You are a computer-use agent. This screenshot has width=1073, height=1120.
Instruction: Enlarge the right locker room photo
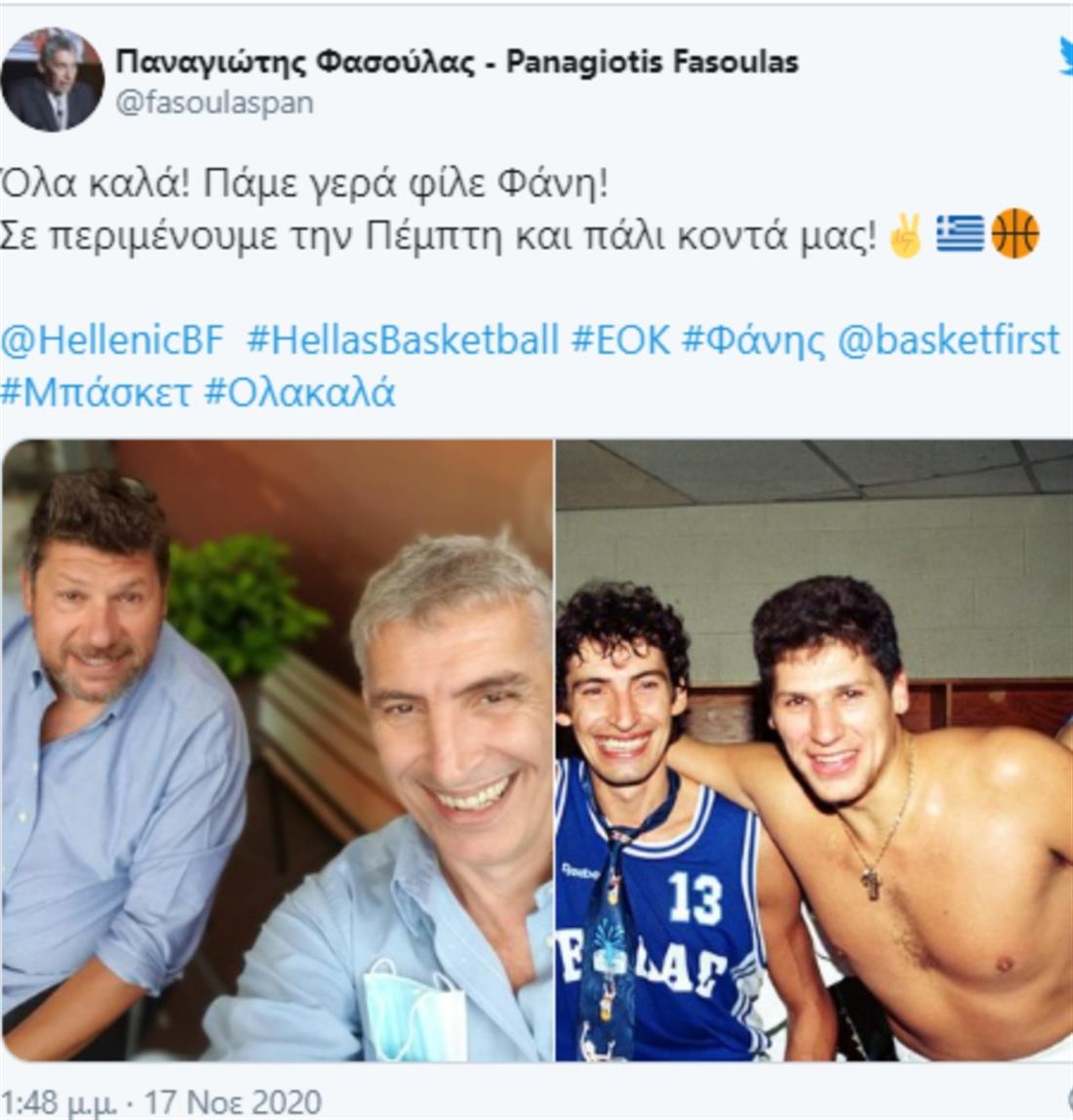815,750
